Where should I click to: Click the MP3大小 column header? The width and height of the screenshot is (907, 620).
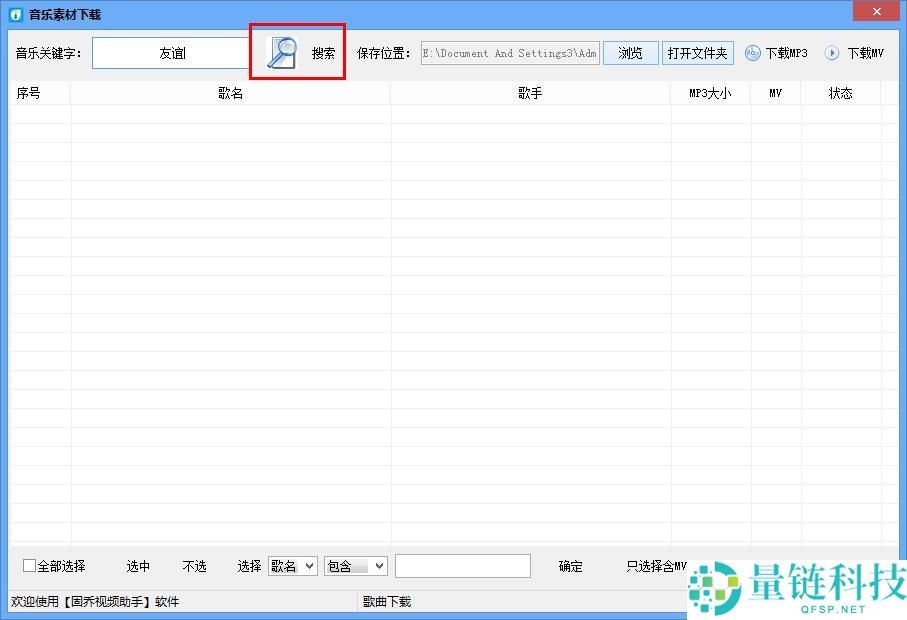pyautogui.click(x=710, y=93)
